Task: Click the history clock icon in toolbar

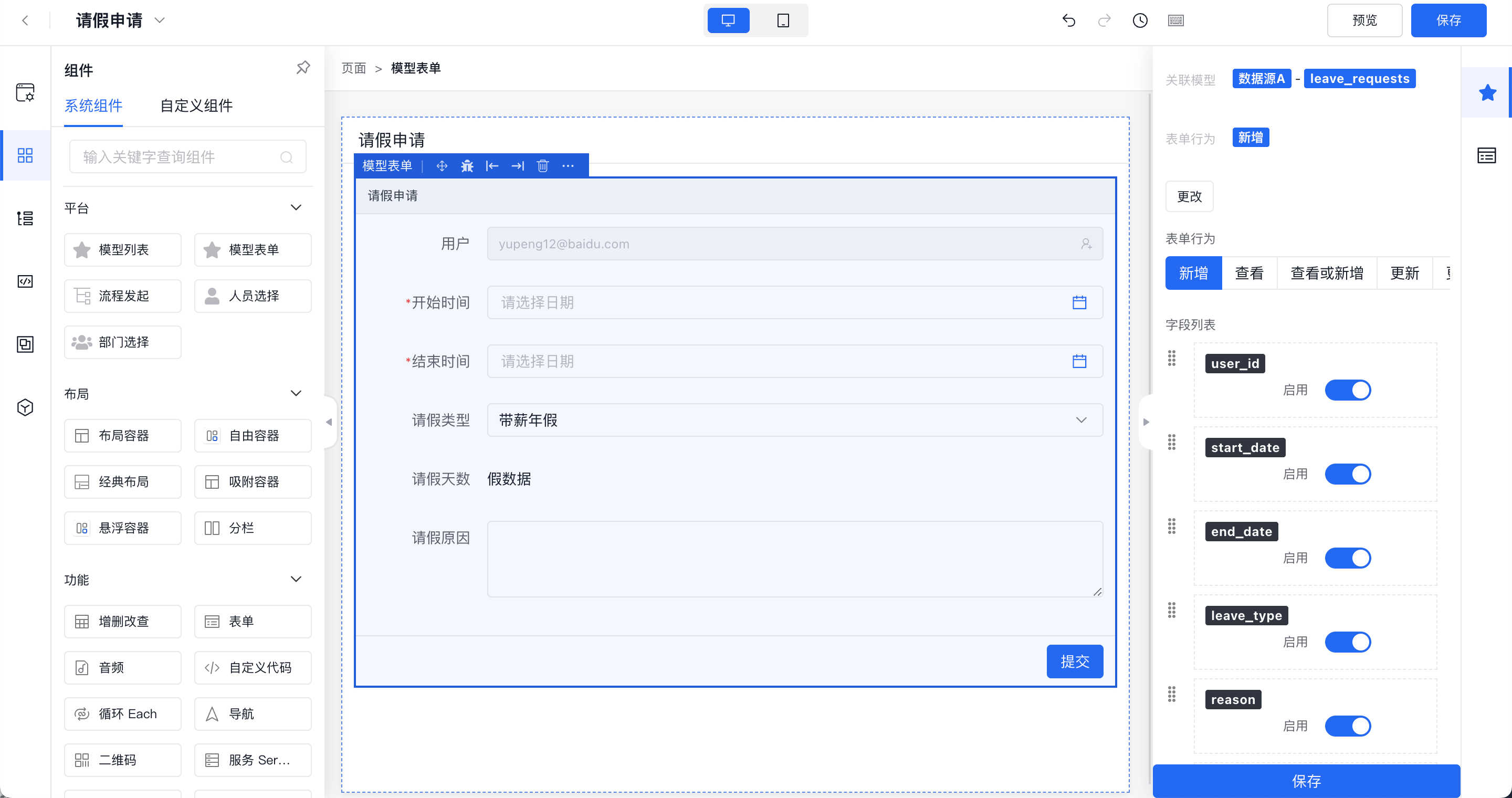Action: tap(1140, 19)
